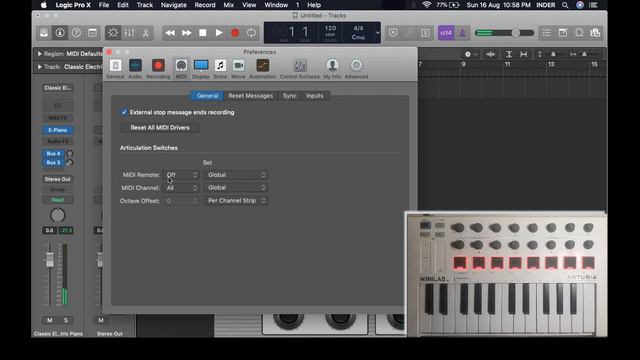The image size is (640, 360).
Task: Open Quick Help button
Action: click(76, 33)
